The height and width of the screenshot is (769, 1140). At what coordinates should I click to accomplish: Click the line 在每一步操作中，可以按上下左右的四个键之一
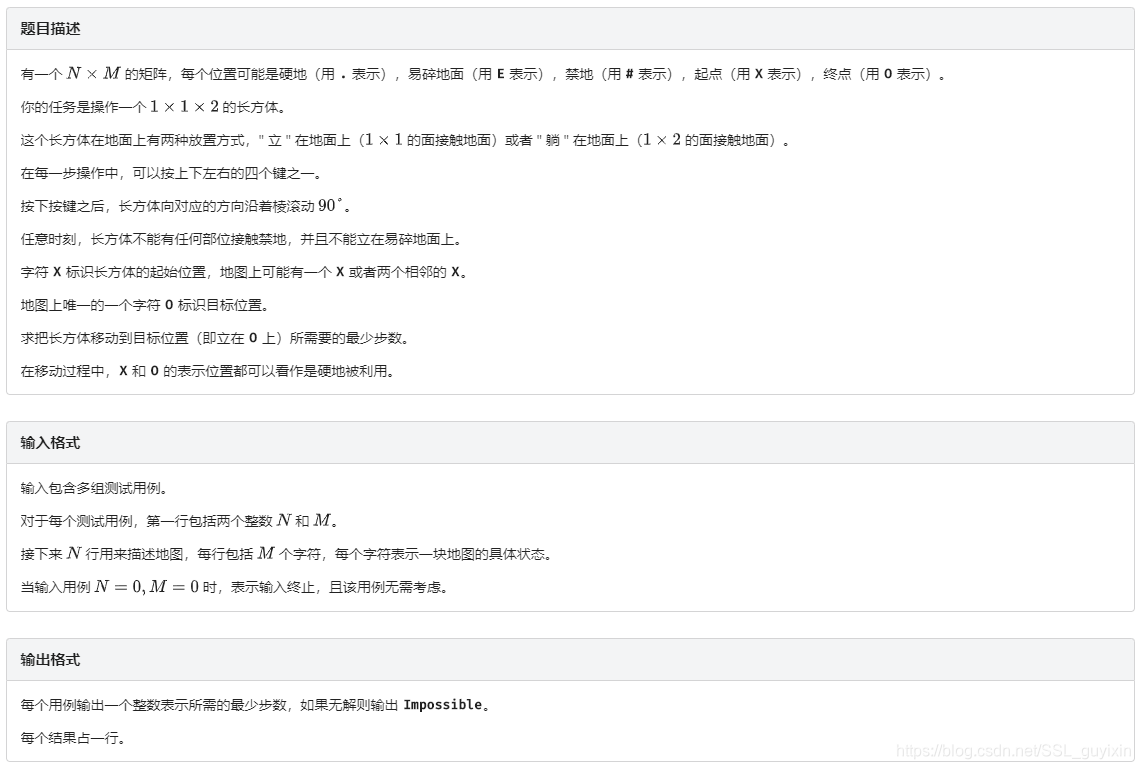click(171, 174)
